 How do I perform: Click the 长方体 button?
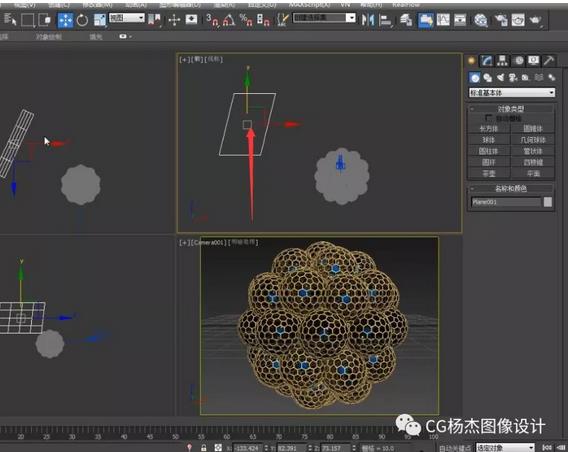(x=489, y=129)
